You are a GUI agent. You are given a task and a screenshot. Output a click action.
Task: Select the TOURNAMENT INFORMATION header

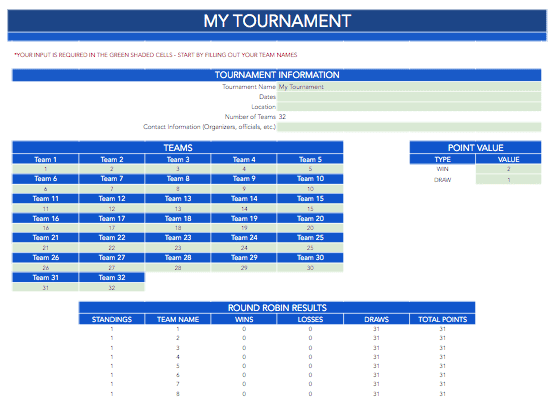(277, 75)
